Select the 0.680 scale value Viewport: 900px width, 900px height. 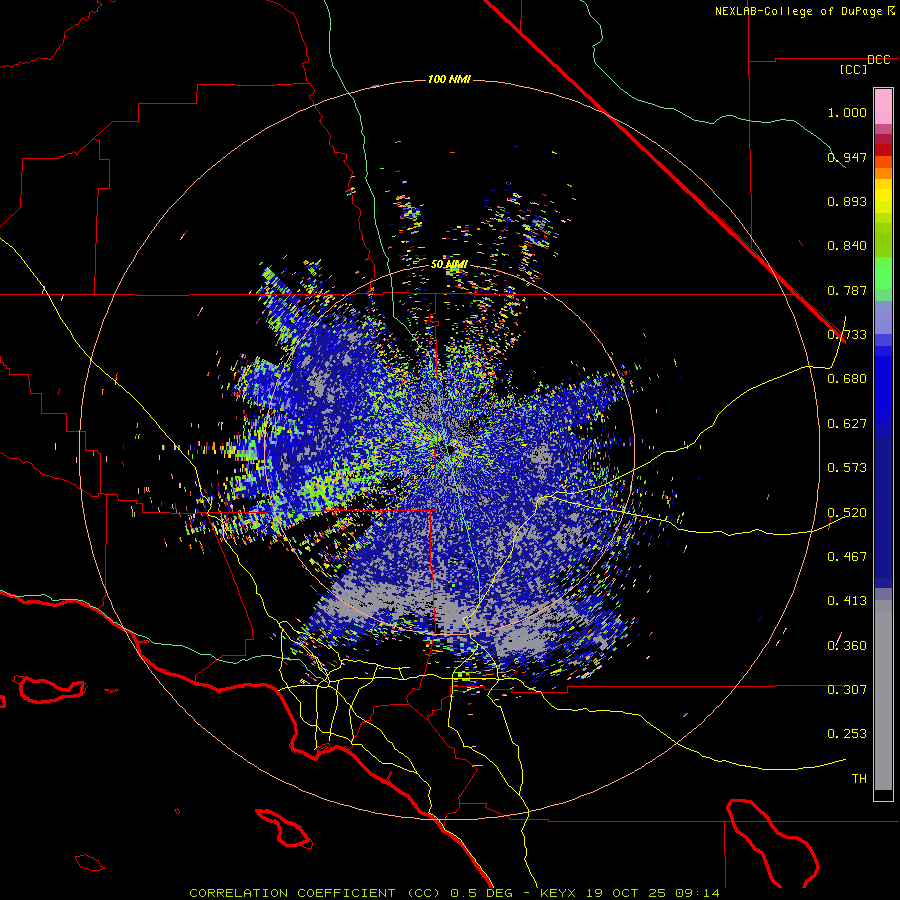click(847, 379)
